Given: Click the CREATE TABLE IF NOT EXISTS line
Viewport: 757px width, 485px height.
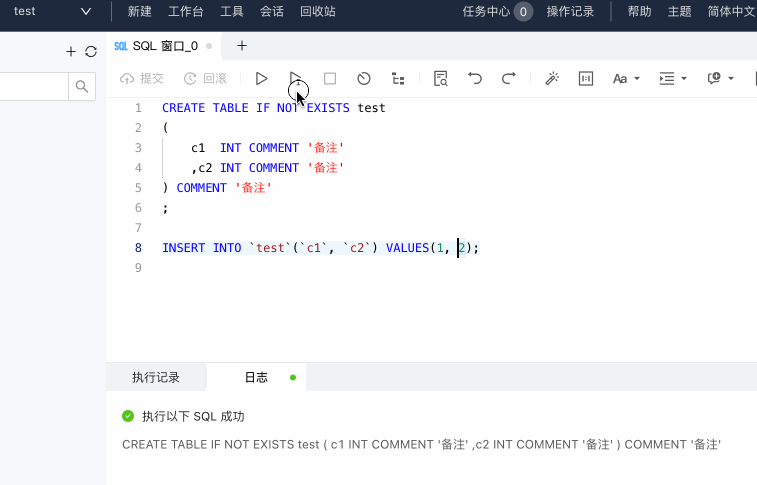Looking at the screenshot, I should (x=274, y=108).
